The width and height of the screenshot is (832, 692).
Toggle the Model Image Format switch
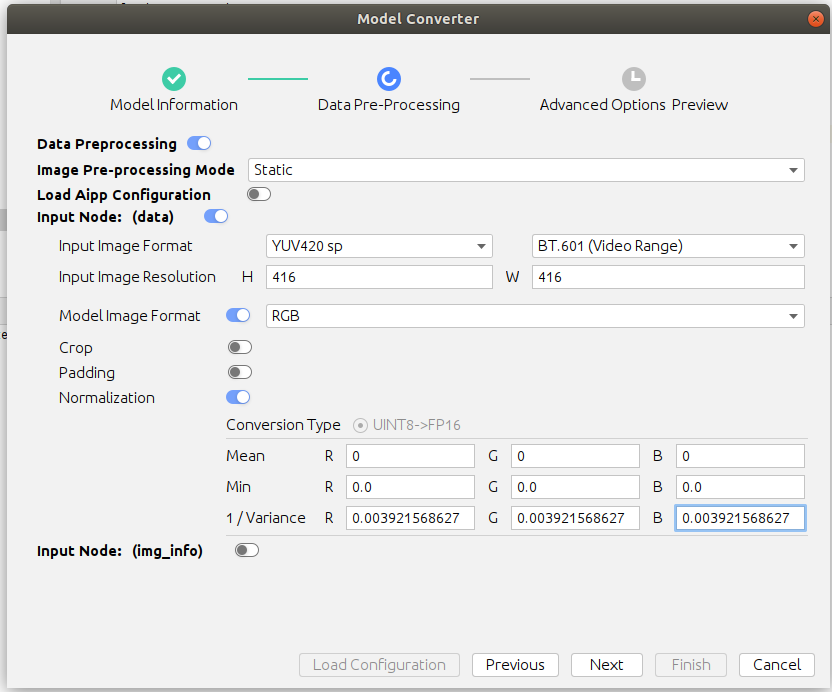[238, 316]
